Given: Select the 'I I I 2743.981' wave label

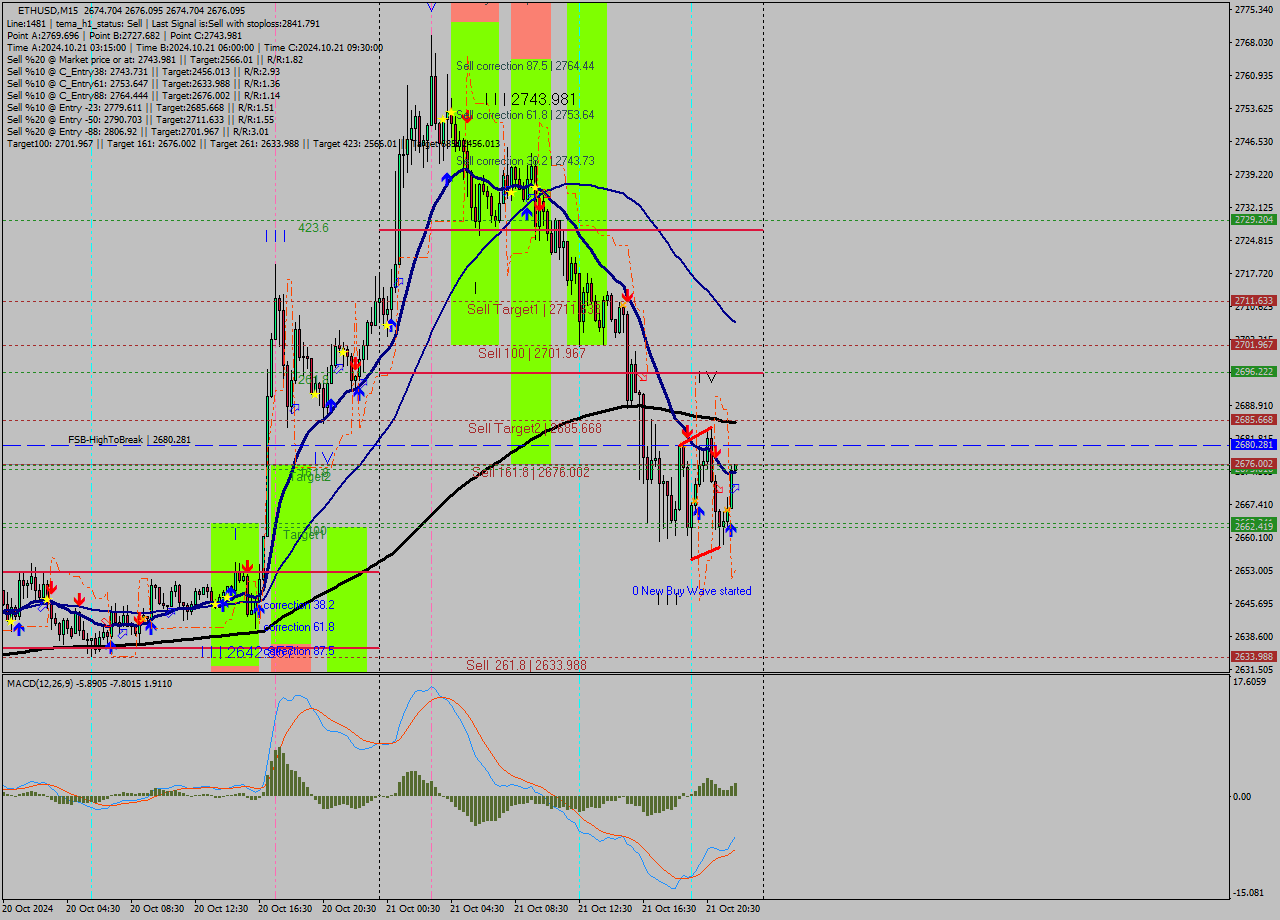Looking at the screenshot, I should [x=530, y=99].
